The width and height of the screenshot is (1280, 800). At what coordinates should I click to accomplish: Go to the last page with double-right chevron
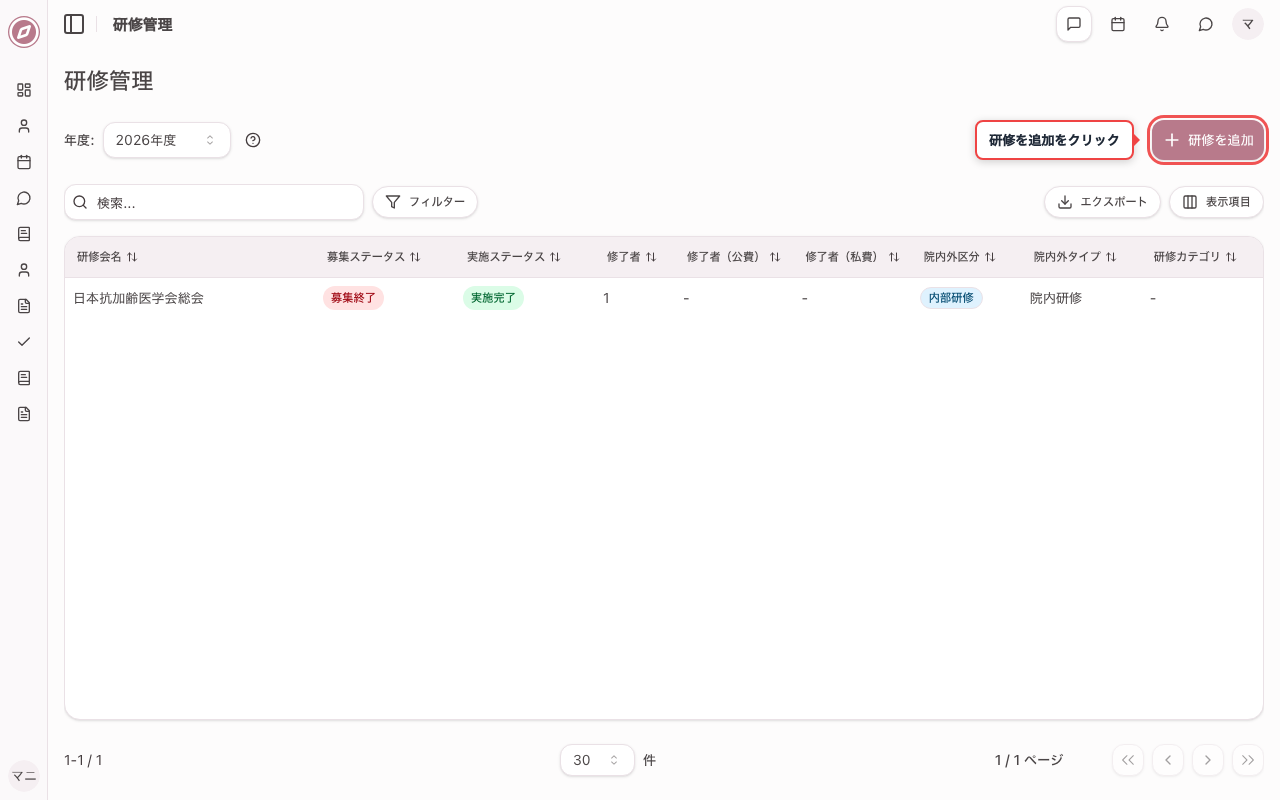(1248, 760)
